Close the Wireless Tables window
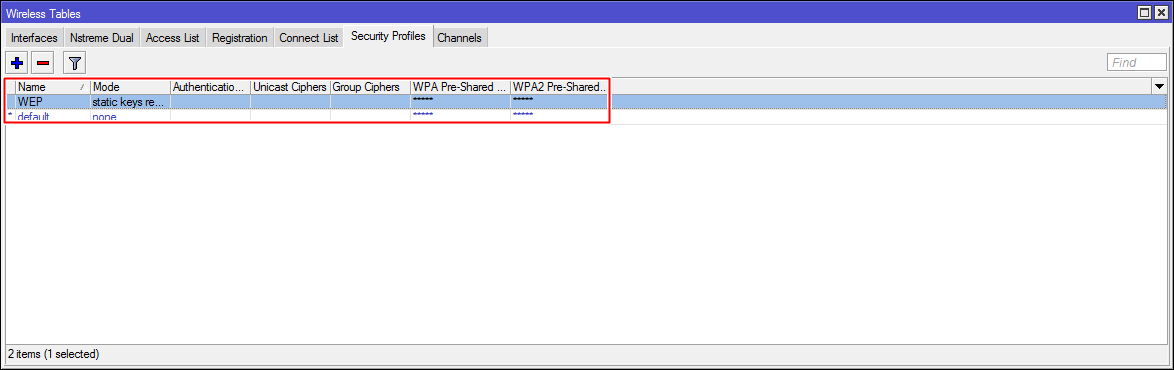1174x370 pixels. pos(1160,13)
